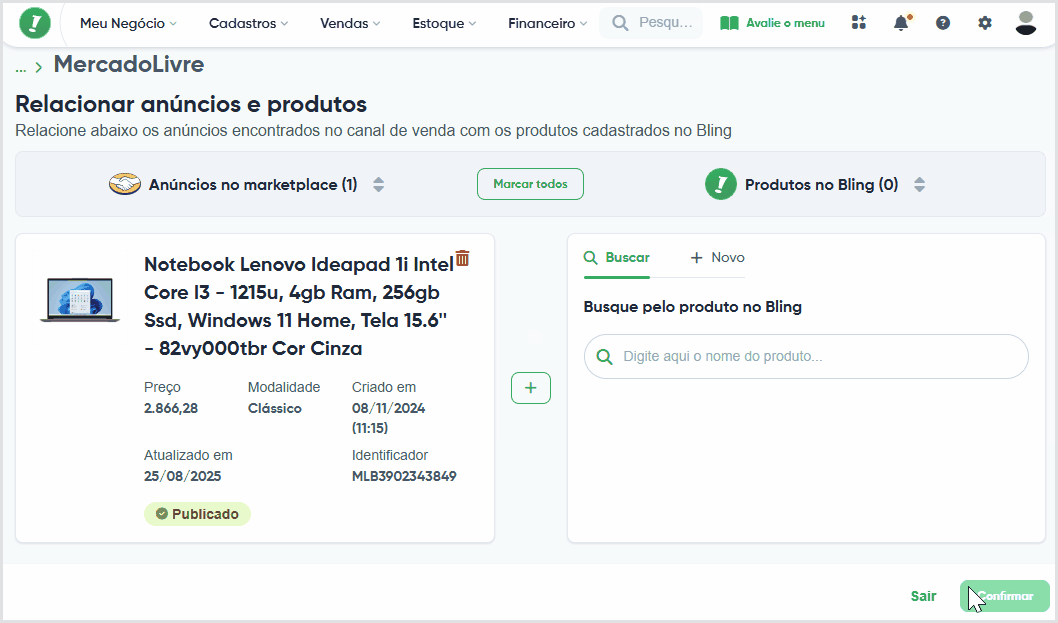Sort the Anúncios no marketplace list
This screenshot has width=1058, height=623.
point(379,184)
